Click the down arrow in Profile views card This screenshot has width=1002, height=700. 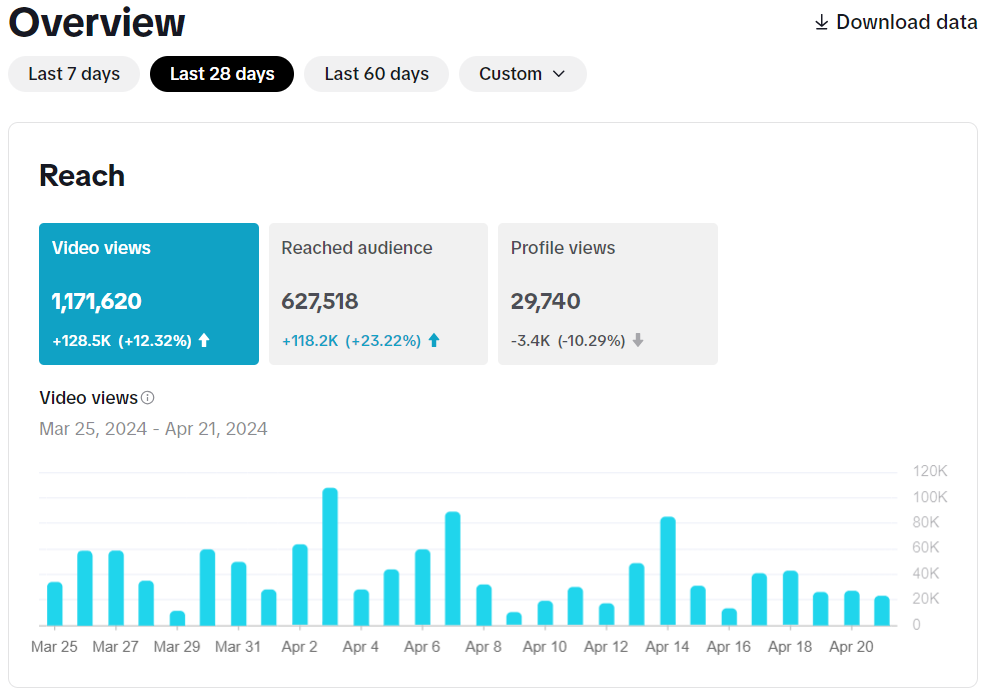pos(638,341)
